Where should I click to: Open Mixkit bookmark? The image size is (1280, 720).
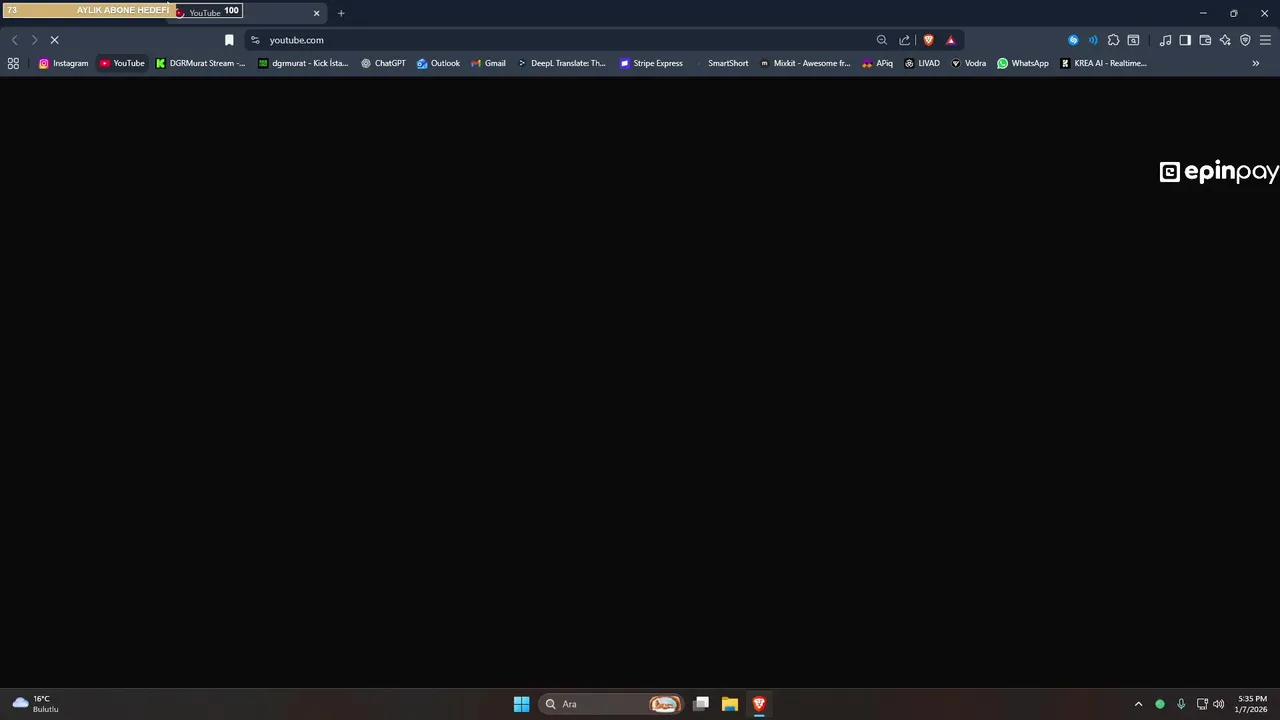pos(805,63)
